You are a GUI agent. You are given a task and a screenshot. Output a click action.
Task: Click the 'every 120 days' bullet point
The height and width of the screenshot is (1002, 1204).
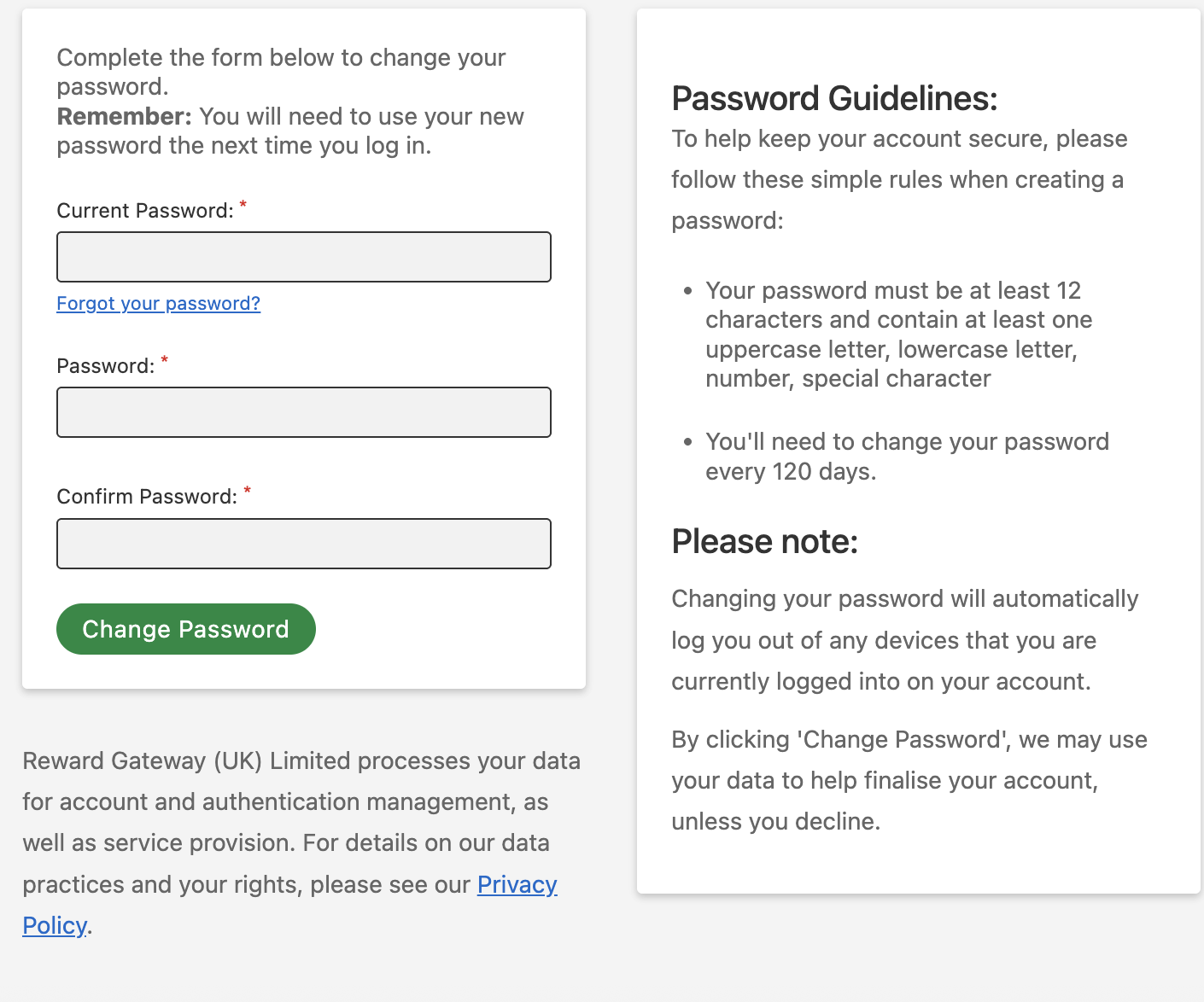point(907,457)
